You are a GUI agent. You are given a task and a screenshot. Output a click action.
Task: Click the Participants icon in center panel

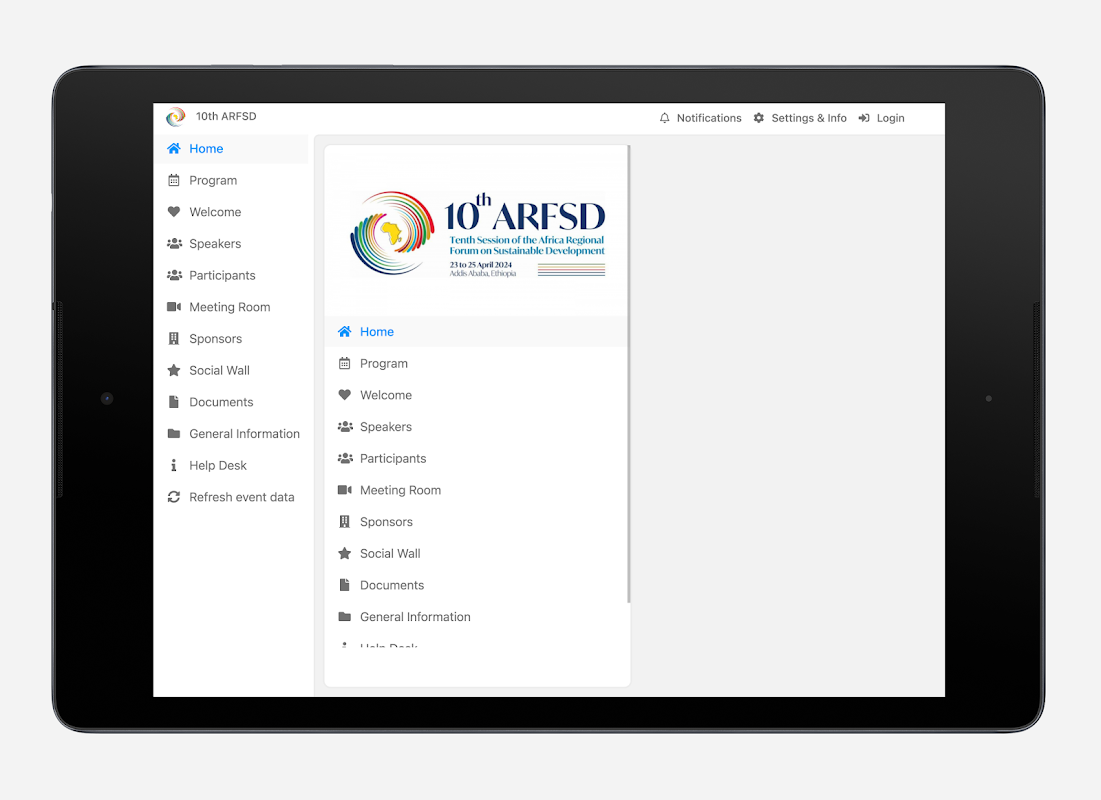345,458
